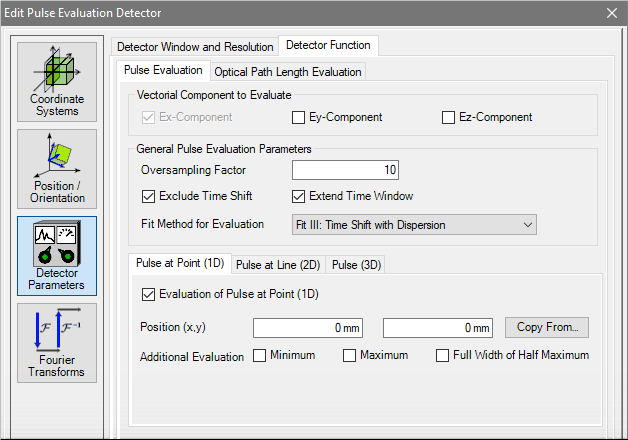Close the Edit Pulse Evaluation Detector dialog
Viewport: 628px width, 440px height.
click(612, 13)
